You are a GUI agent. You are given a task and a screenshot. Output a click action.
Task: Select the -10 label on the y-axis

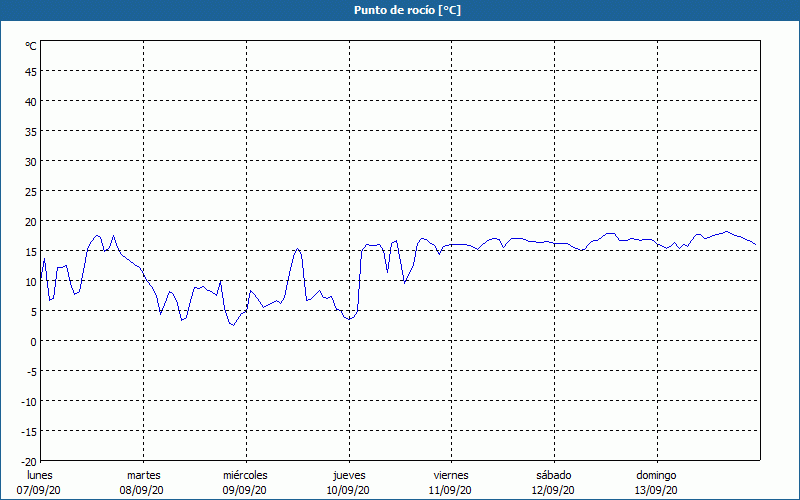[x=28, y=401]
